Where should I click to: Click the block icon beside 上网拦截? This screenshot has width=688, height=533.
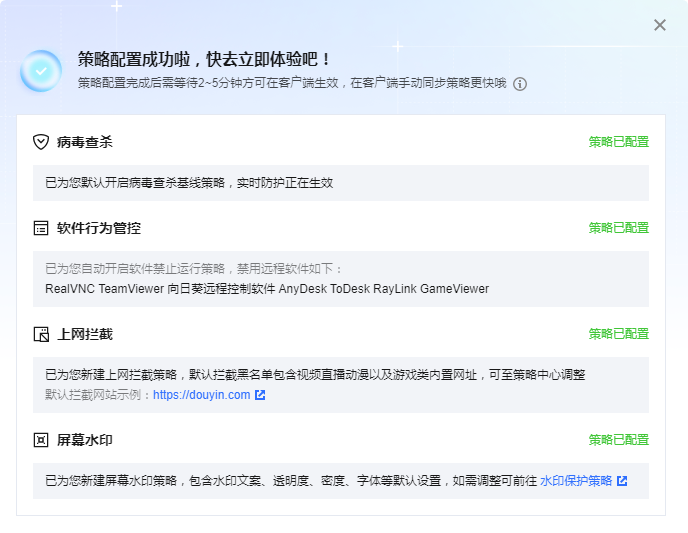41,334
